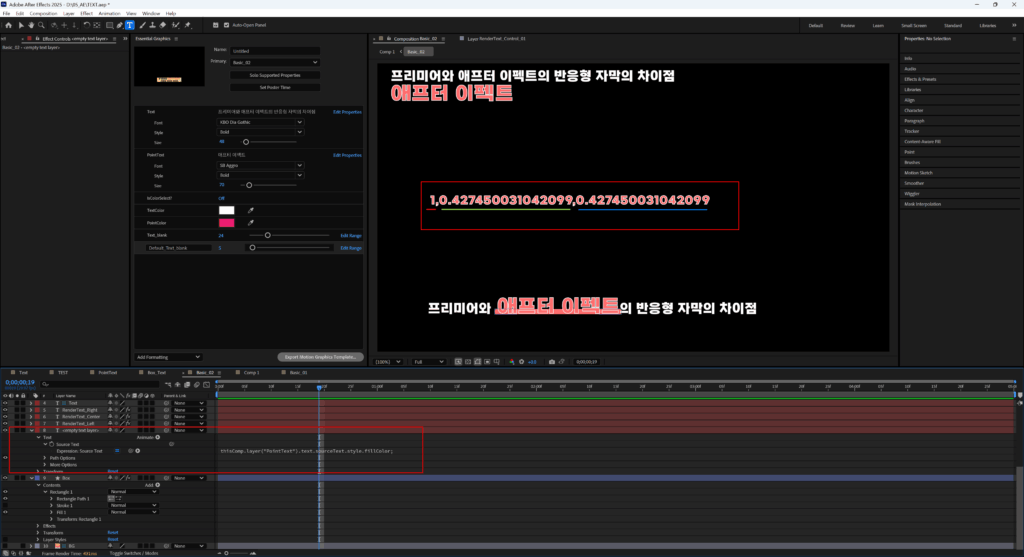The height and width of the screenshot is (557, 1024).
Task: Click the Add shape contents icon
Action: click(157, 485)
